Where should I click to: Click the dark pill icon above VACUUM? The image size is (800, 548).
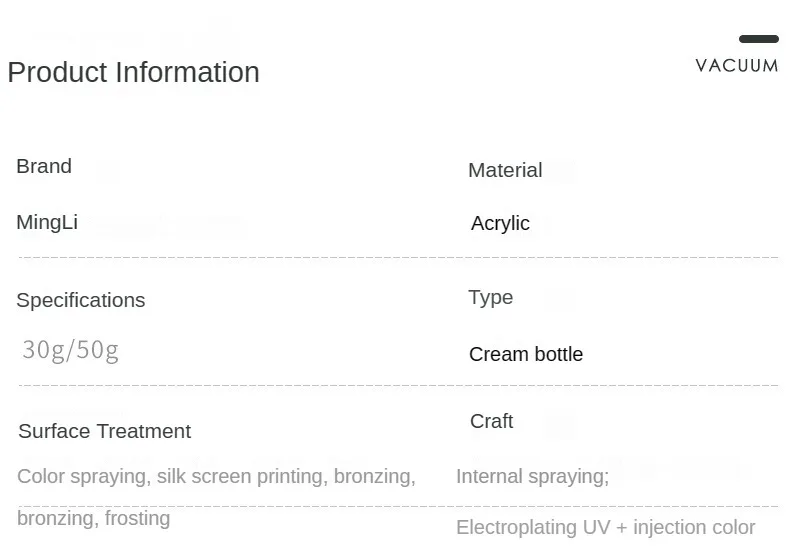click(x=759, y=39)
